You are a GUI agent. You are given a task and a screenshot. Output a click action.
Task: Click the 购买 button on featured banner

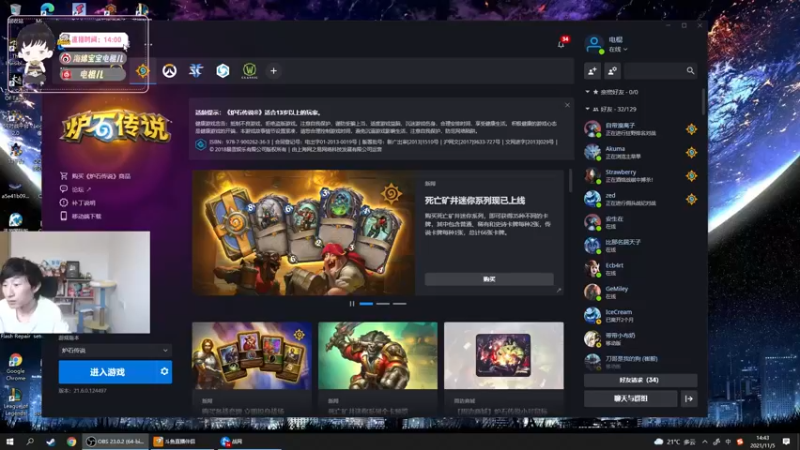[x=489, y=279]
